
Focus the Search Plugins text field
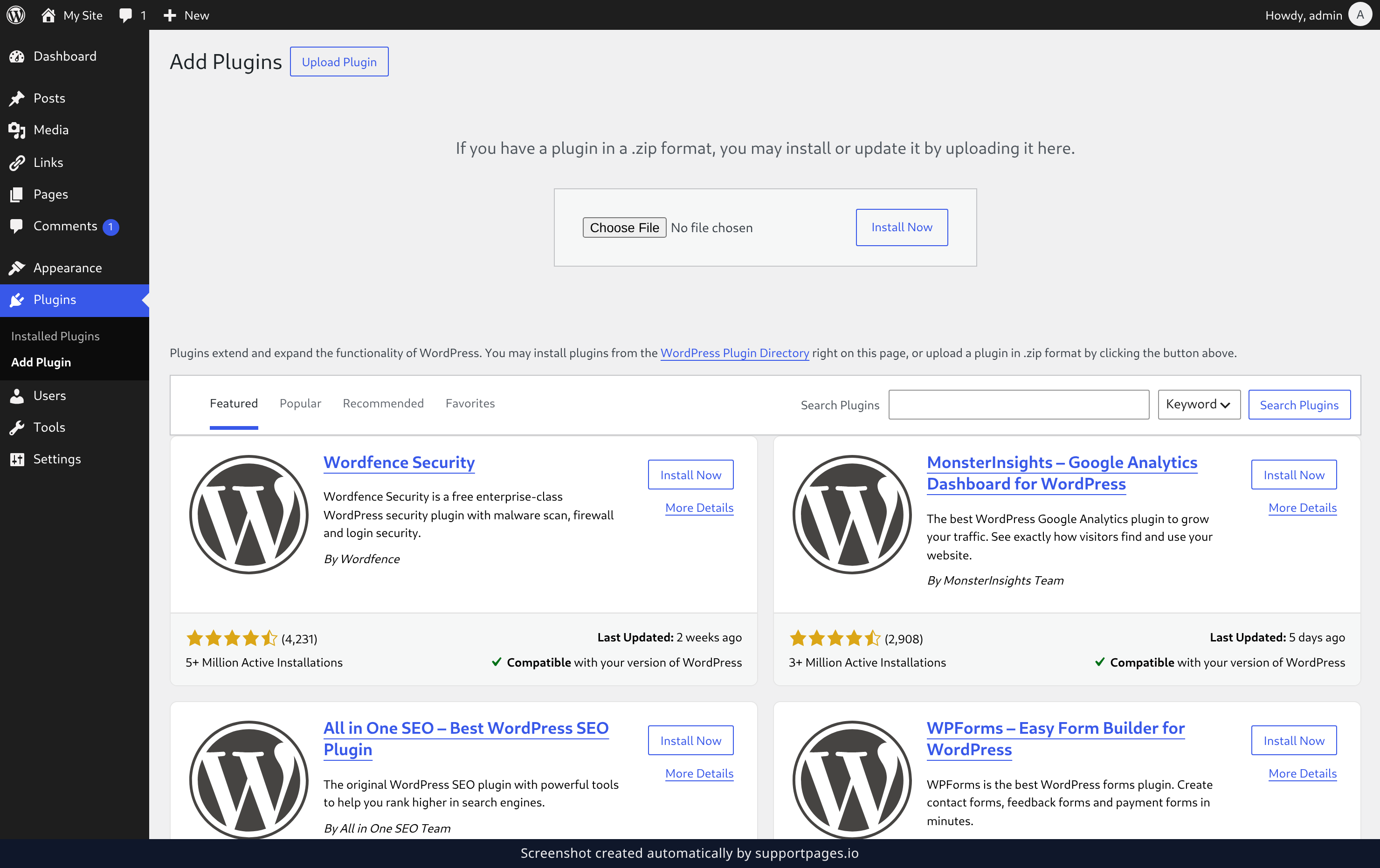point(1019,405)
